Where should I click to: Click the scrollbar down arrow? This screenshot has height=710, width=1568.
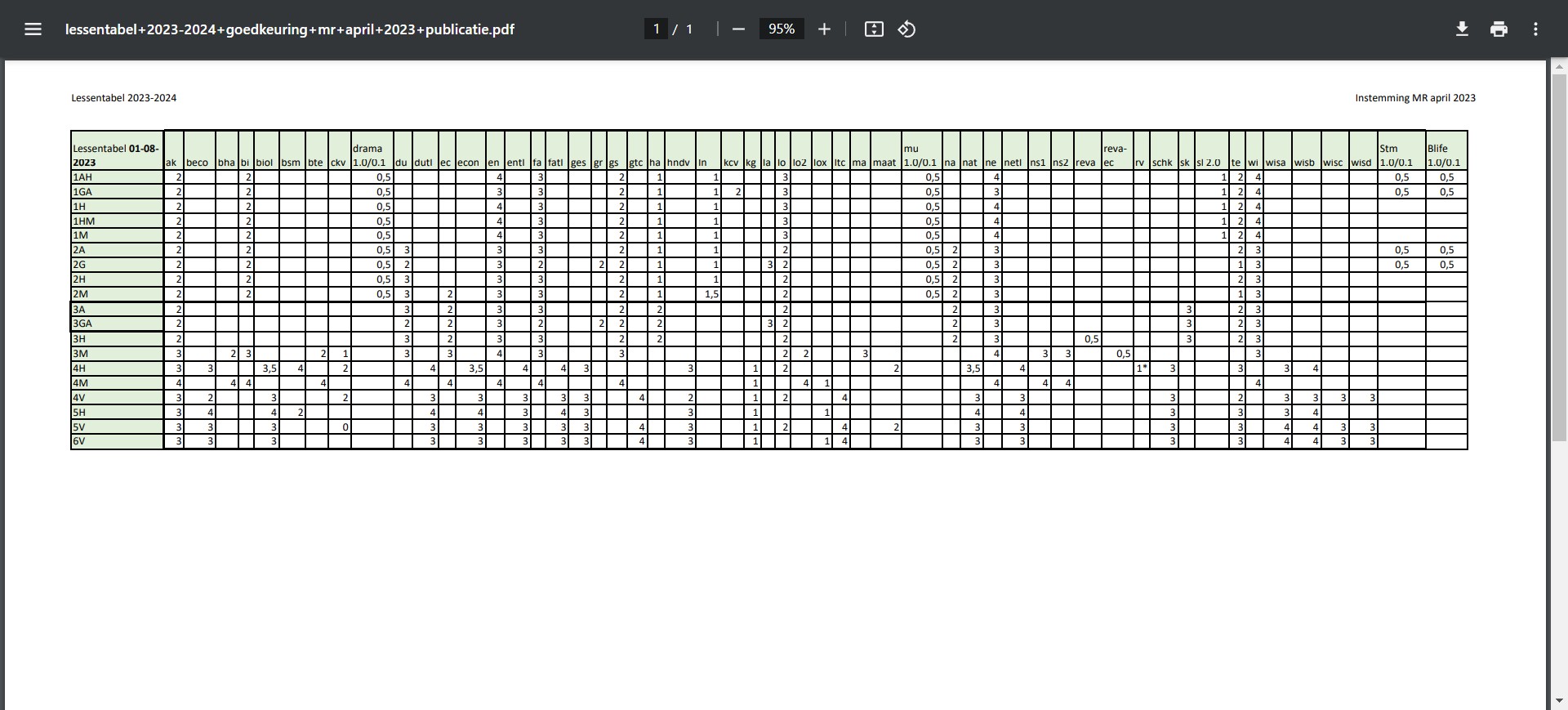pos(1558,701)
